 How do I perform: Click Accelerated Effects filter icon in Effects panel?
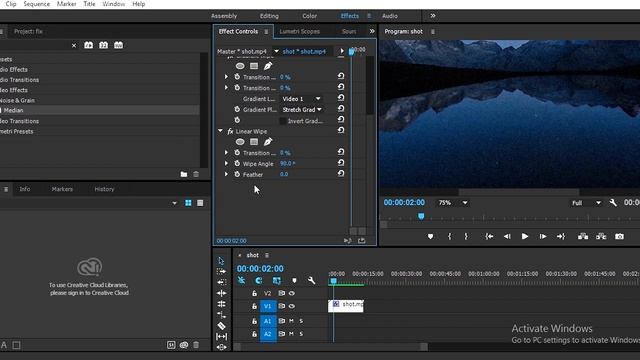[89, 45]
